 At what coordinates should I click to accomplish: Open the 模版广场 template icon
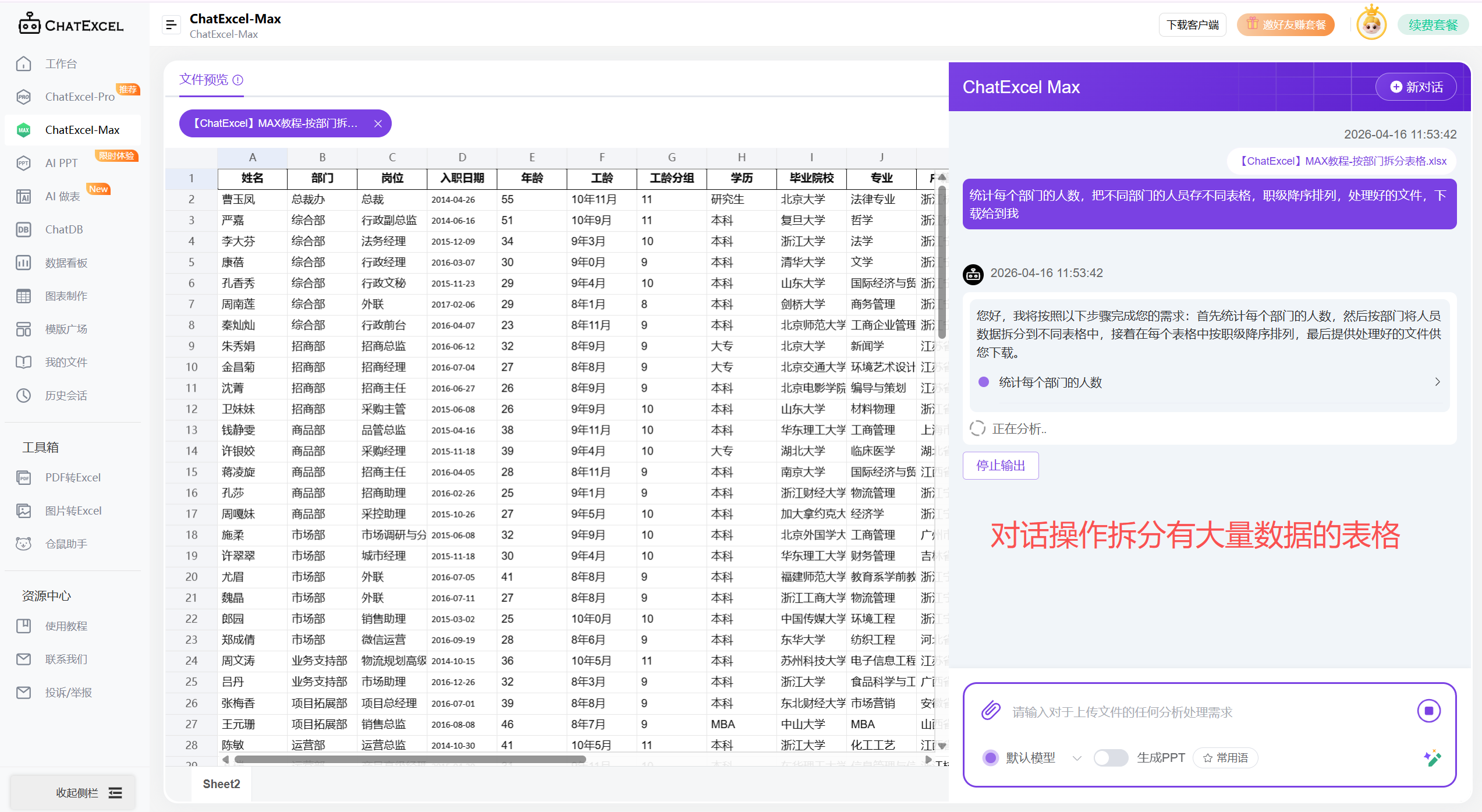(x=23, y=329)
